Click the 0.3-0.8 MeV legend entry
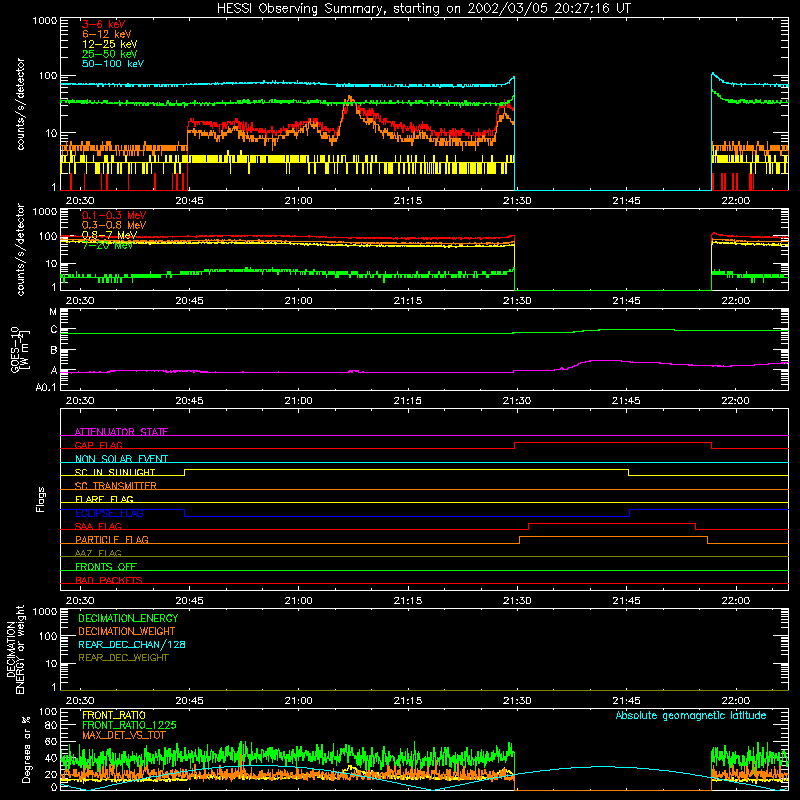This screenshot has height=800, width=800. point(114,225)
